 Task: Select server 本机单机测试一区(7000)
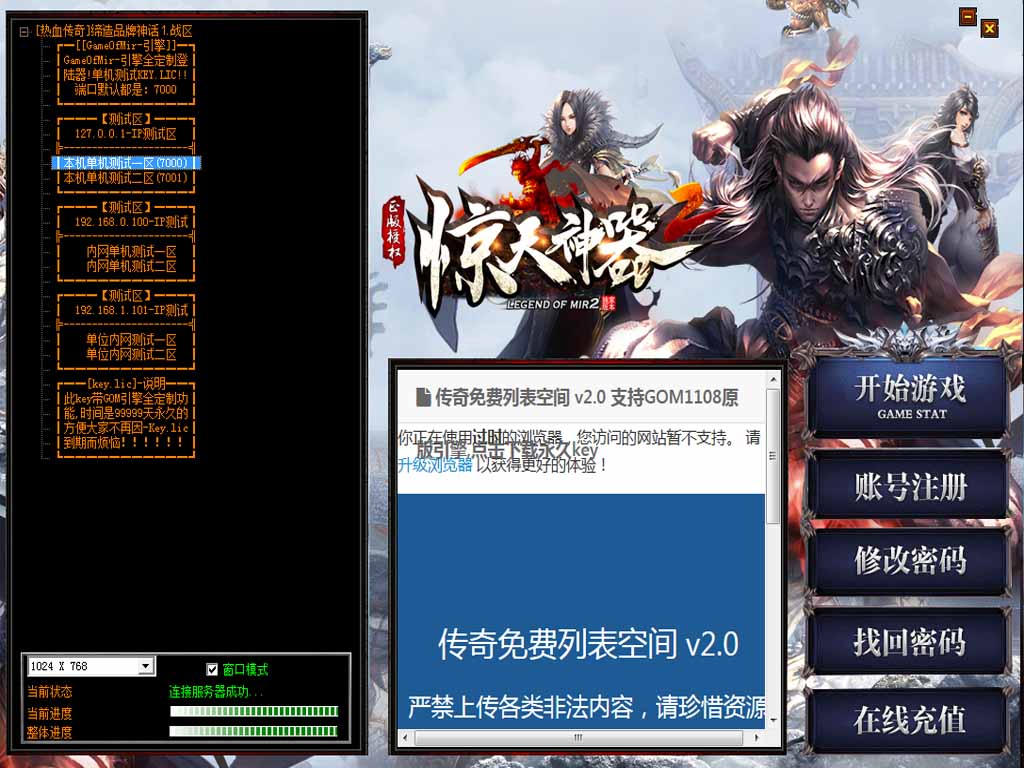(125, 163)
